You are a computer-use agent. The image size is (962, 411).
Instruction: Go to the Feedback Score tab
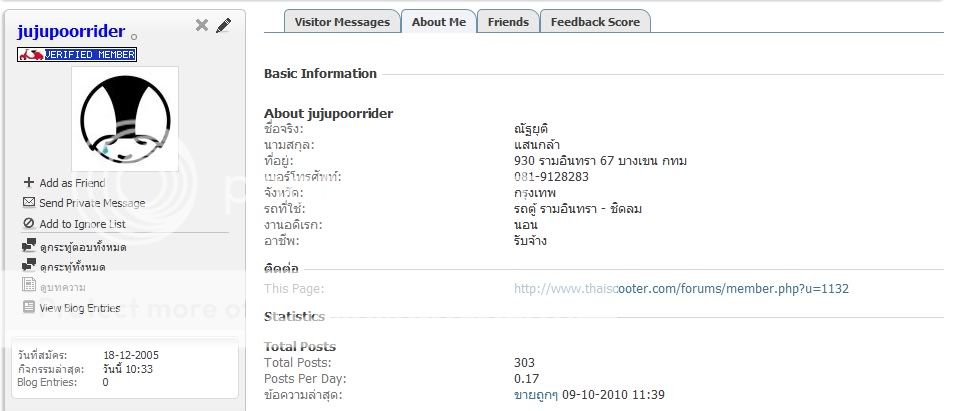595,22
